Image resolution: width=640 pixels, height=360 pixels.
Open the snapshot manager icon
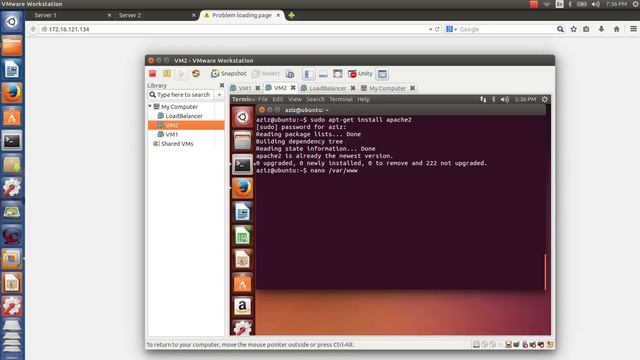[290, 74]
